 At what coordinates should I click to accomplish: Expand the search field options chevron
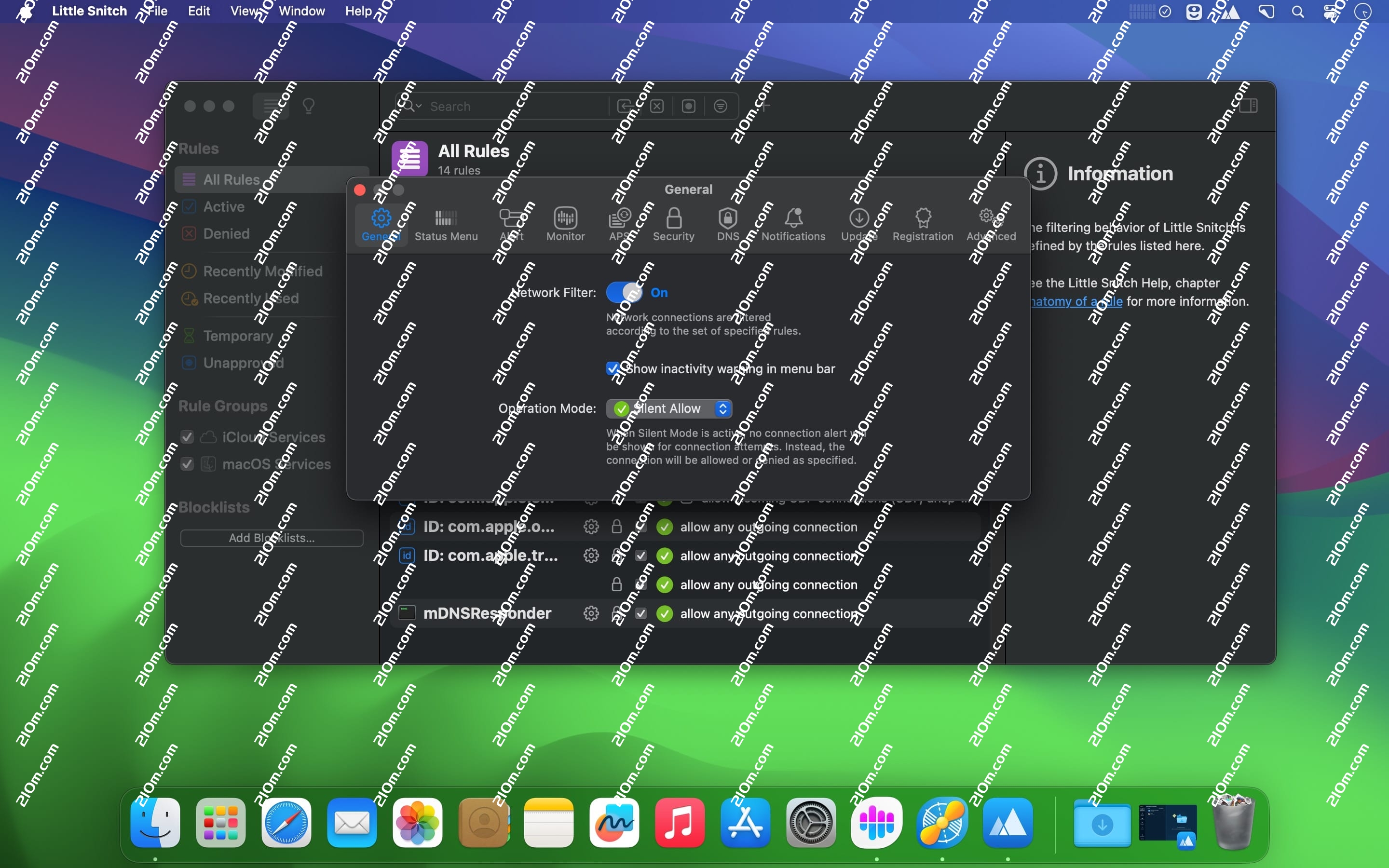coord(419,106)
